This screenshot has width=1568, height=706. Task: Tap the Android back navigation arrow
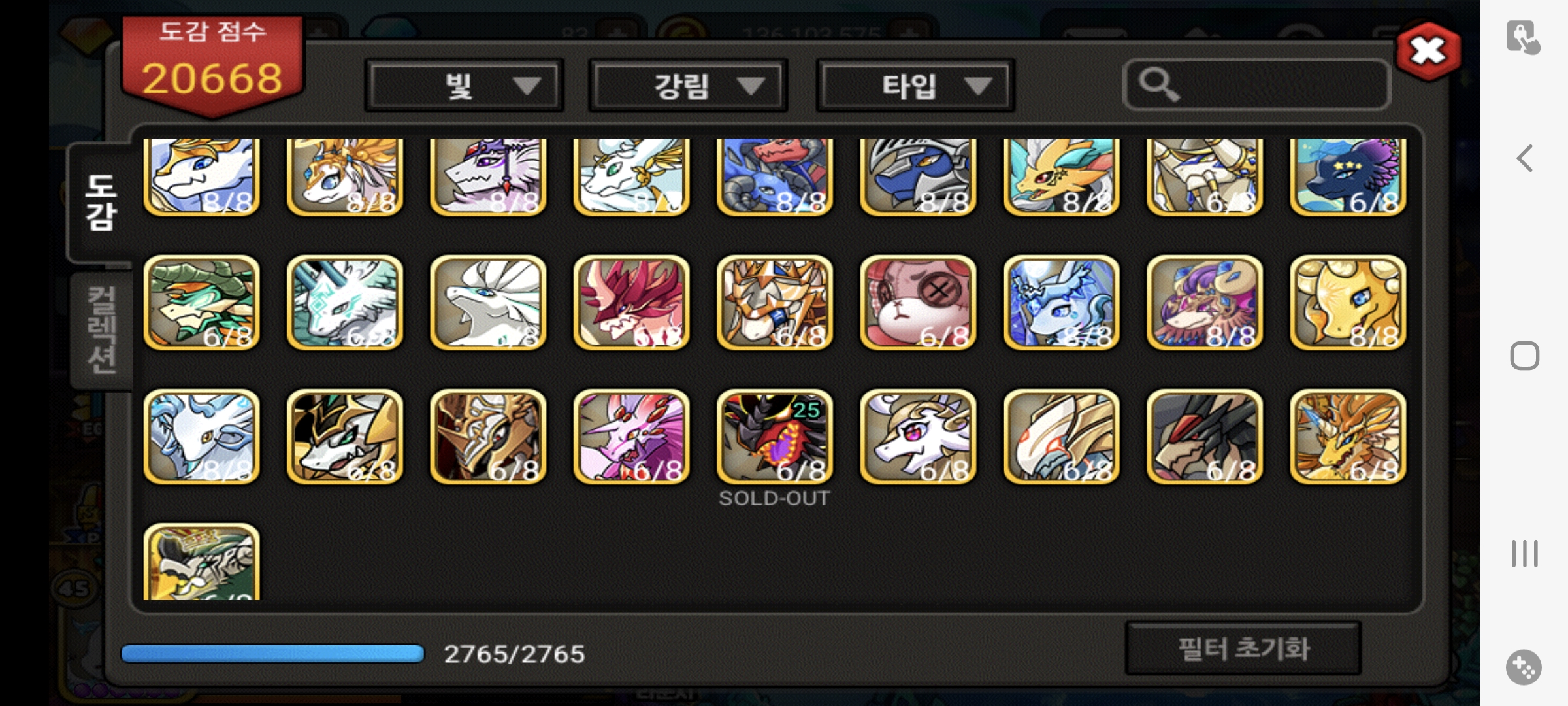1524,158
